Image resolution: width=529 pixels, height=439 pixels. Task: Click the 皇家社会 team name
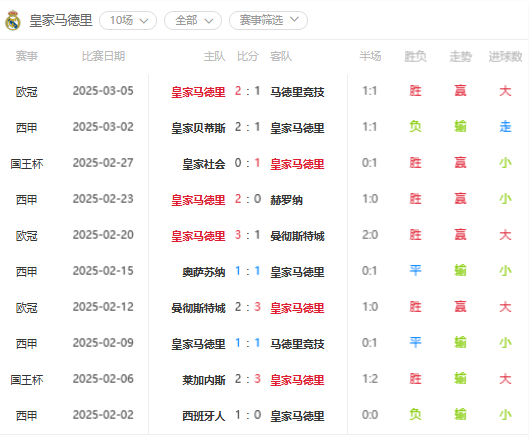point(204,164)
